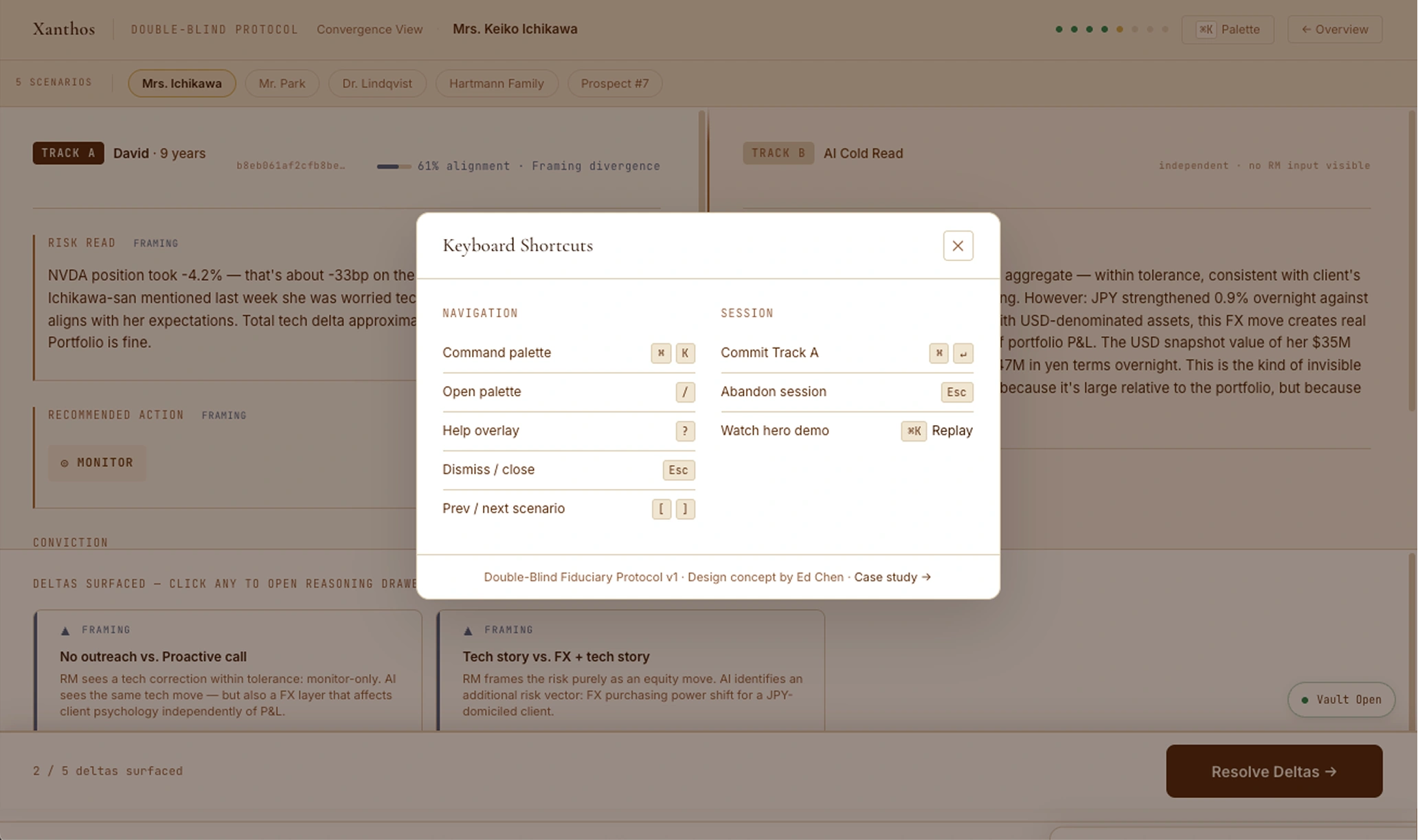The width and height of the screenshot is (1418, 840).
Task: Navigate to Convergence View breadcrumb
Action: pyautogui.click(x=370, y=29)
